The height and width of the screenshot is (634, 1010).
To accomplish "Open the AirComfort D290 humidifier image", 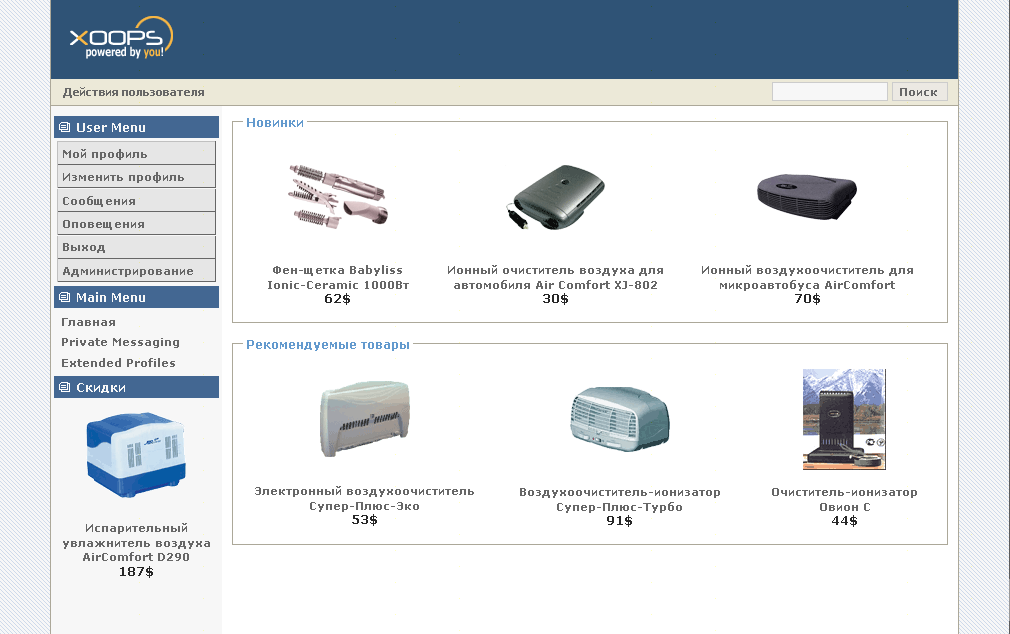I will click(x=136, y=455).
